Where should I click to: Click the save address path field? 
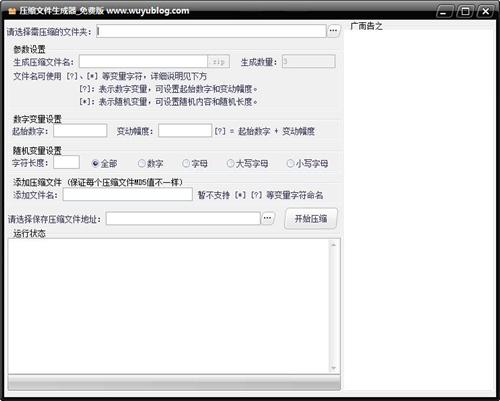coord(183,219)
